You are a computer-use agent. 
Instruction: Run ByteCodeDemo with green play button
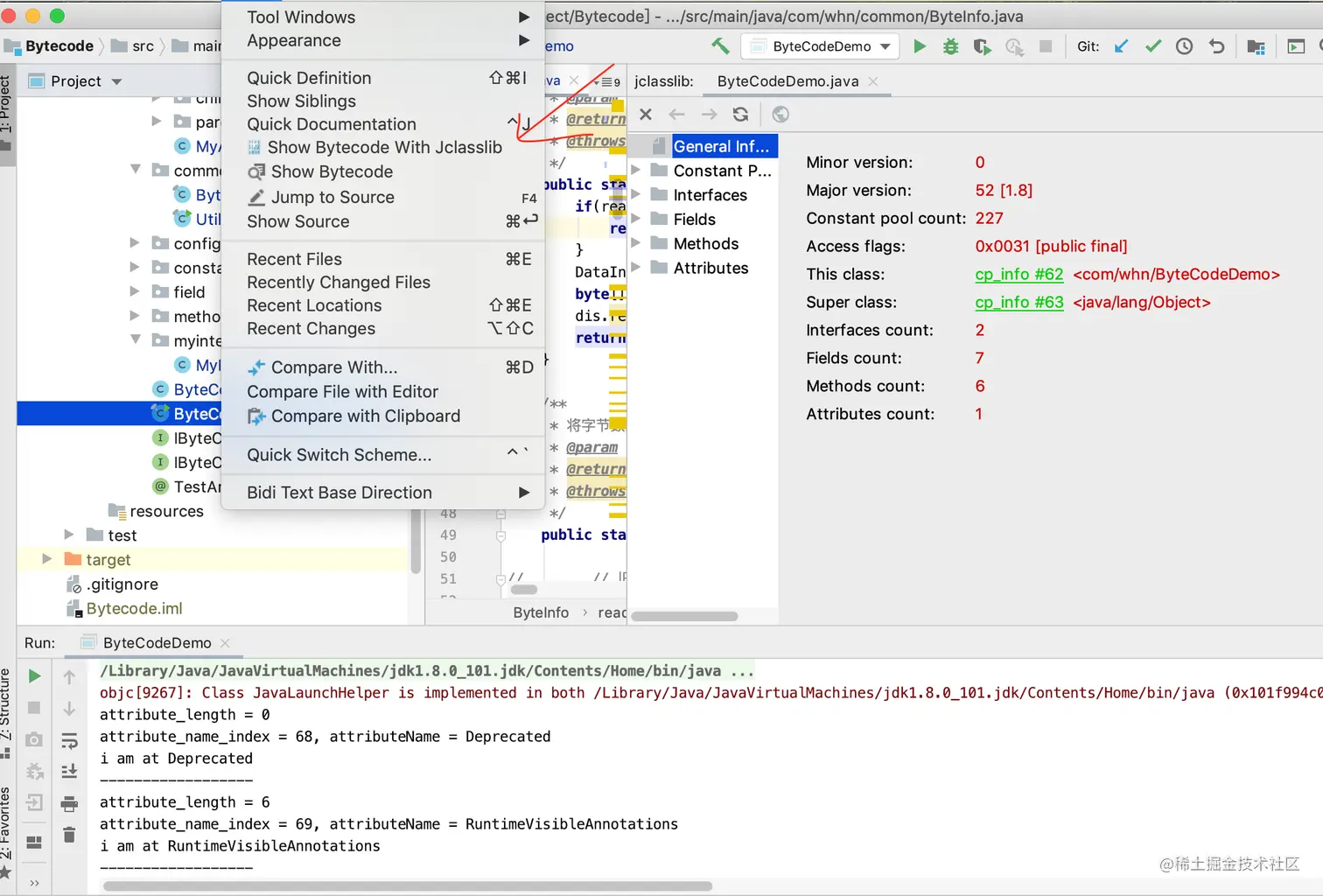coord(920,46)
